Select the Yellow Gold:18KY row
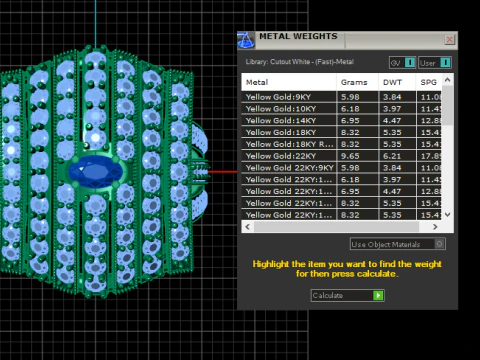This screenshot has height=360, width=480. tap(341, 132)
